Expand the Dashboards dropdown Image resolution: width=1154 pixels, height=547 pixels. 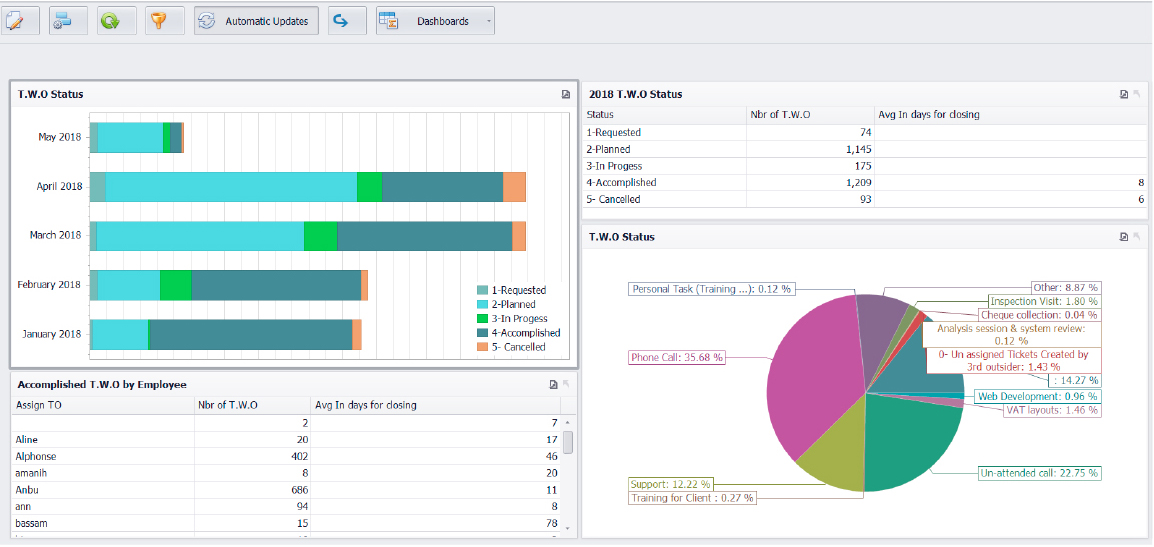[436, 21]
